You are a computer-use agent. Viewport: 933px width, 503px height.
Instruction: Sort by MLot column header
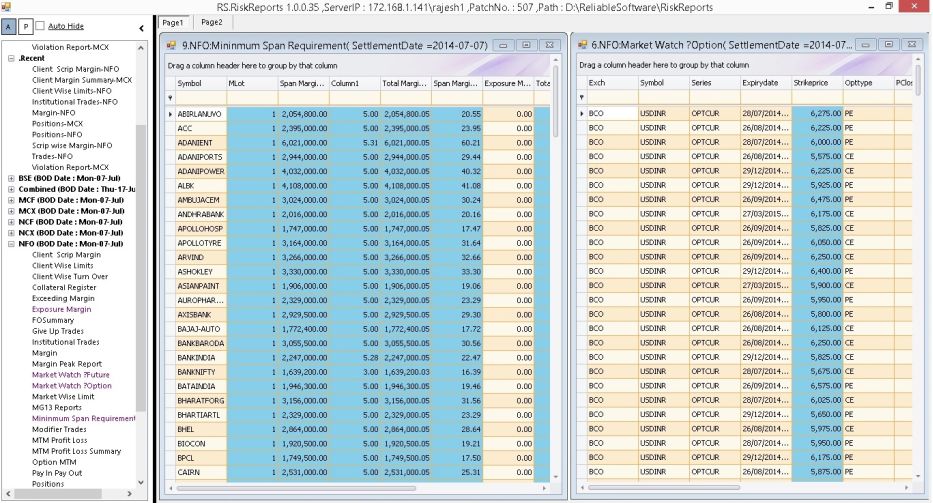(252, 83)
